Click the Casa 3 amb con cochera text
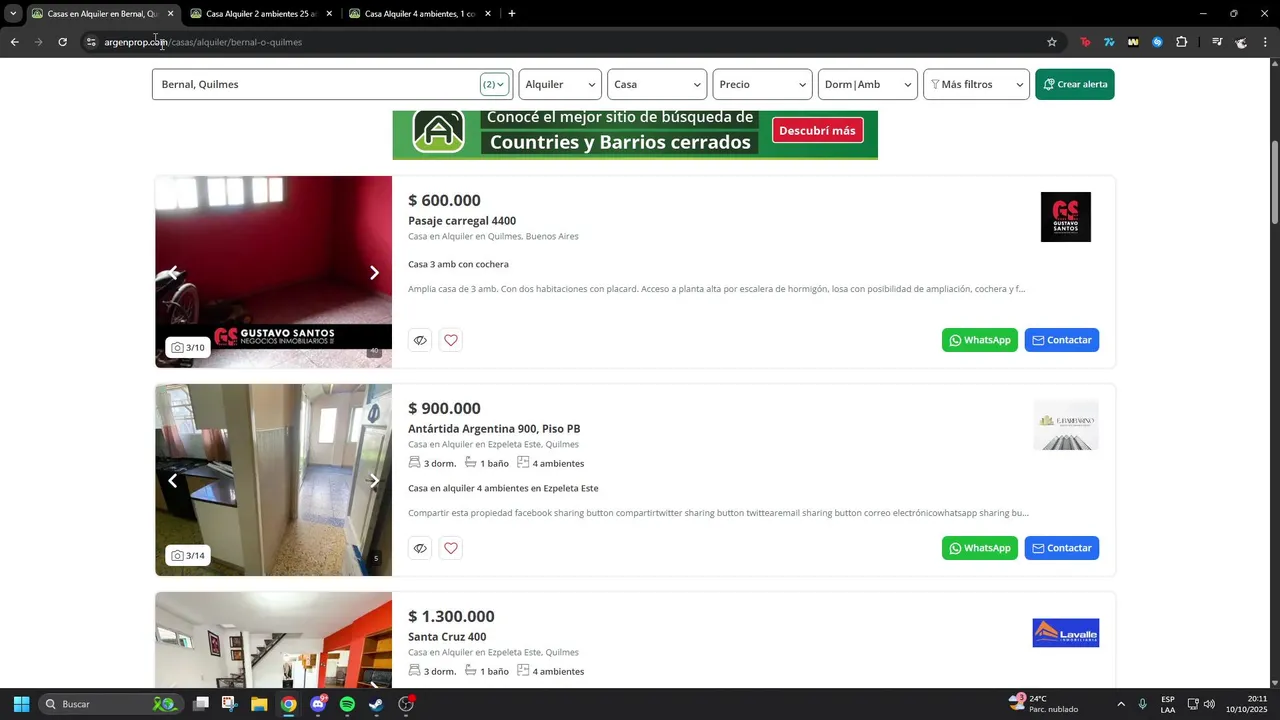Screen dimensions: 1280x720 (x=458, y=264)
